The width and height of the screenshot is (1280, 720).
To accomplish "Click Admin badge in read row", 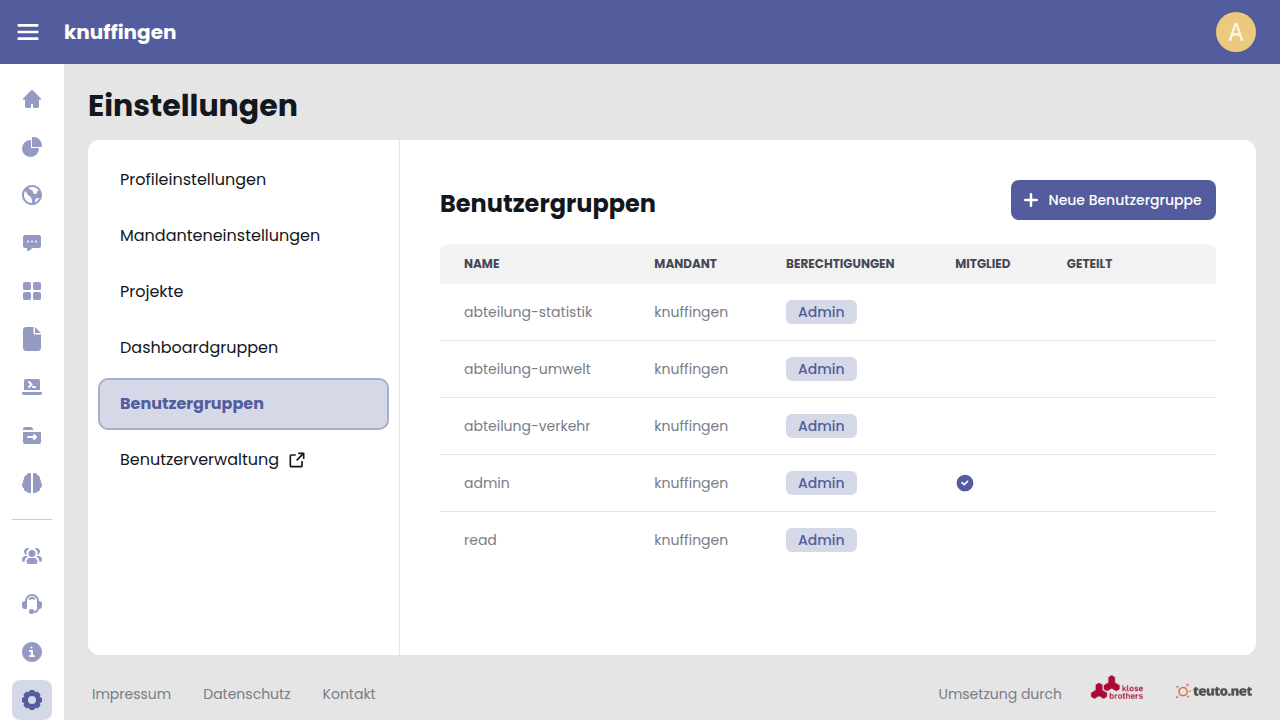I will coord(821,540).
